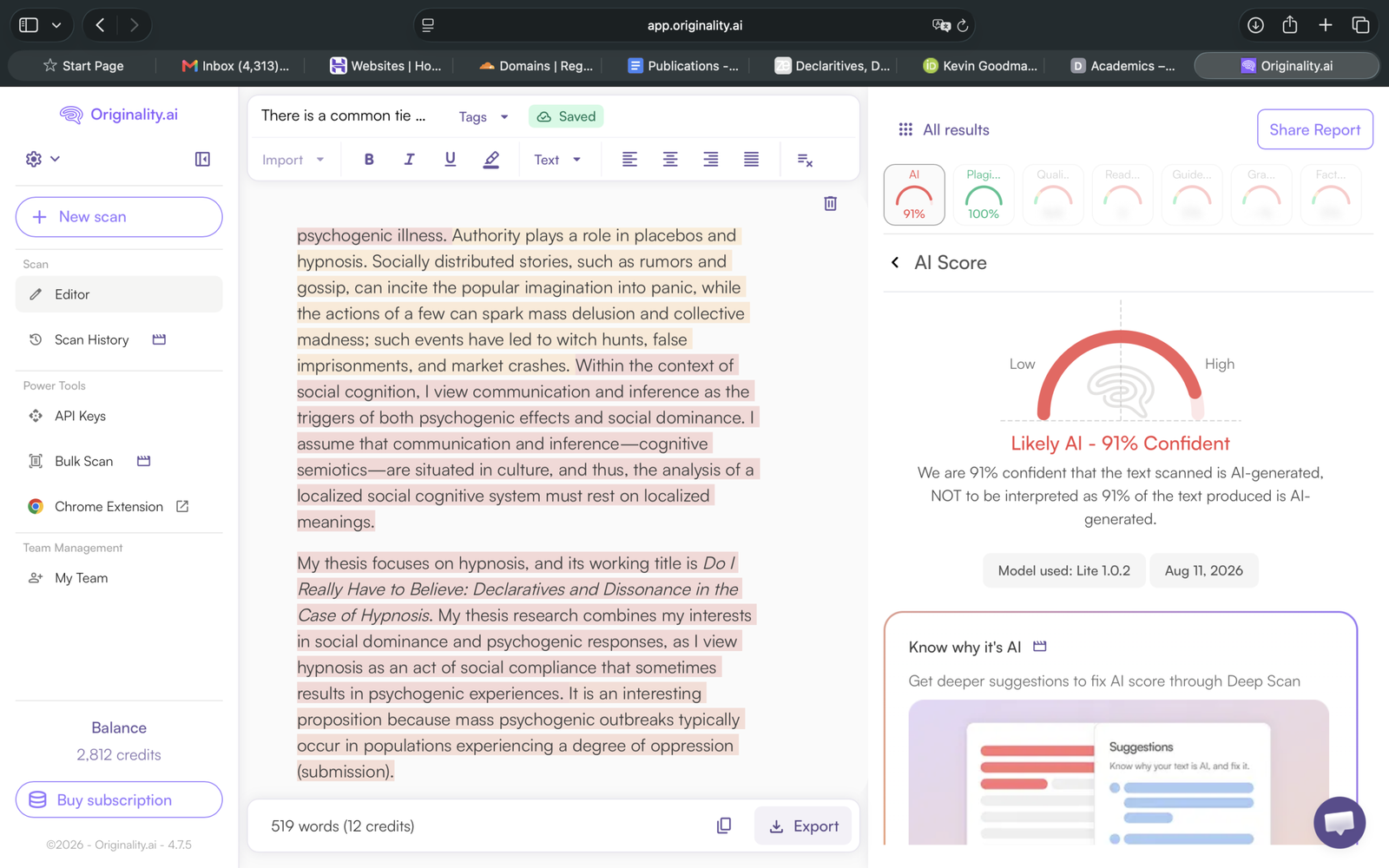
Task: Open the Start Page tab
Action: point(83,66)
